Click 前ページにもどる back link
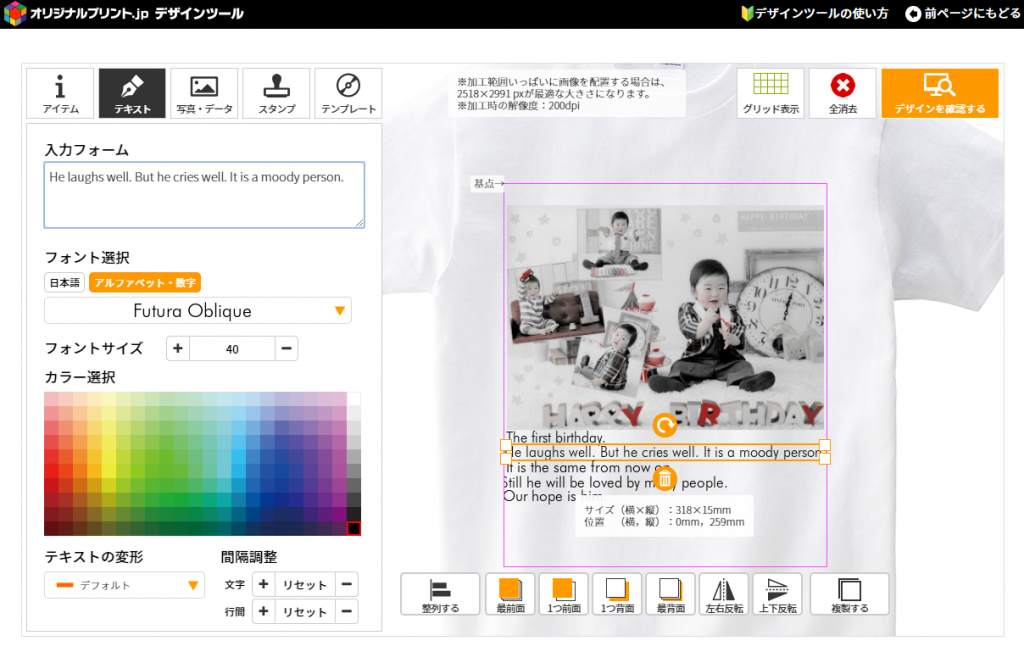The image size is (1024, 652). point(963,13)
